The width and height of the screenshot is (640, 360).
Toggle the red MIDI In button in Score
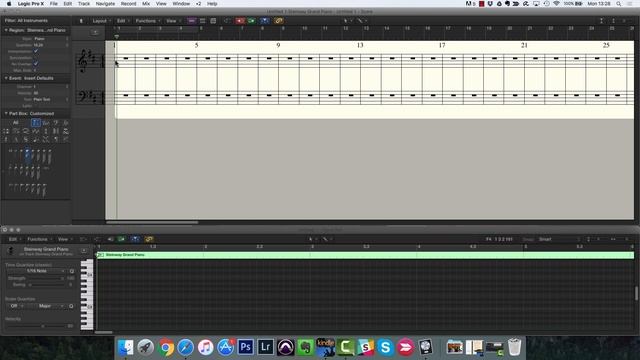[240, 21]
